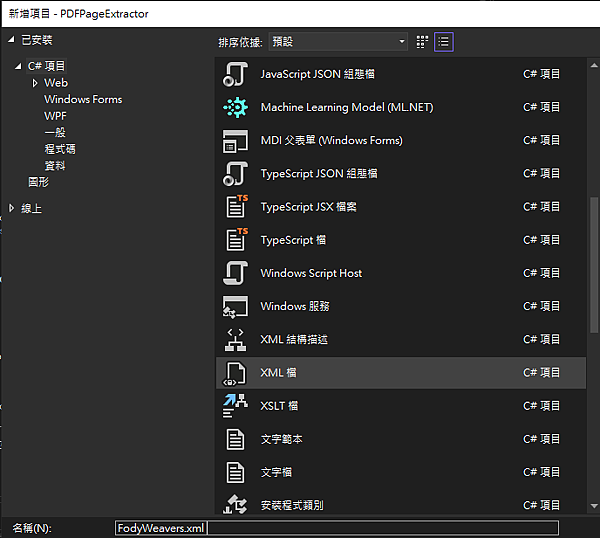Select the 資料 category

55,166
